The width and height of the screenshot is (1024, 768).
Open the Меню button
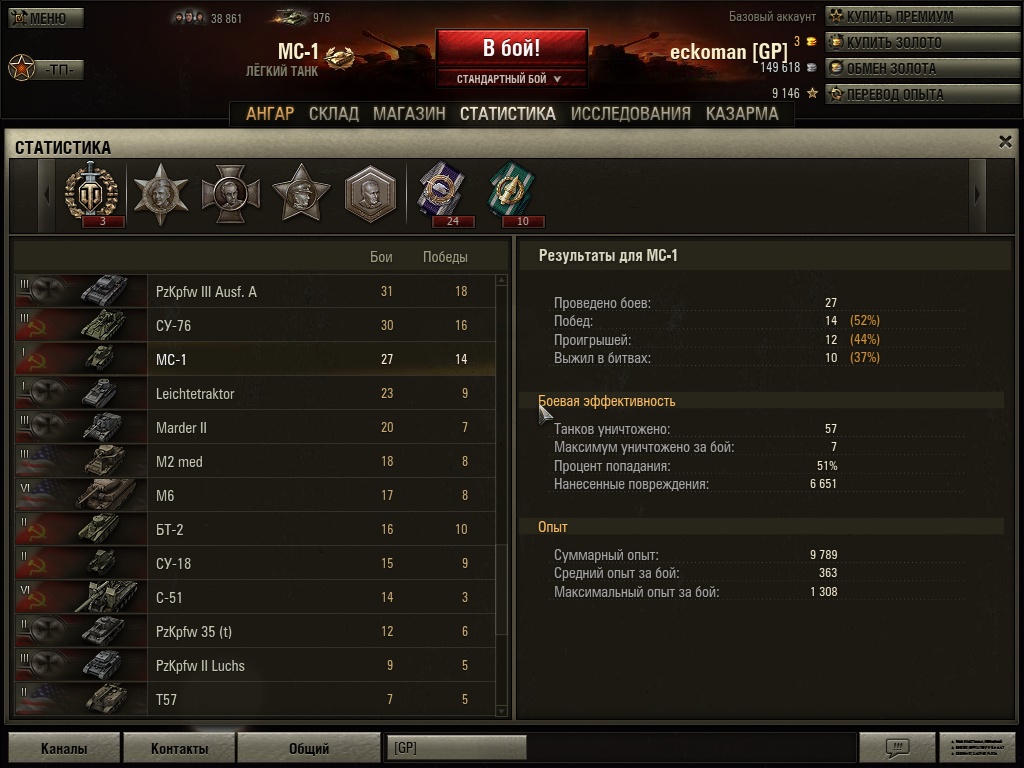click(x=46, y=18)
